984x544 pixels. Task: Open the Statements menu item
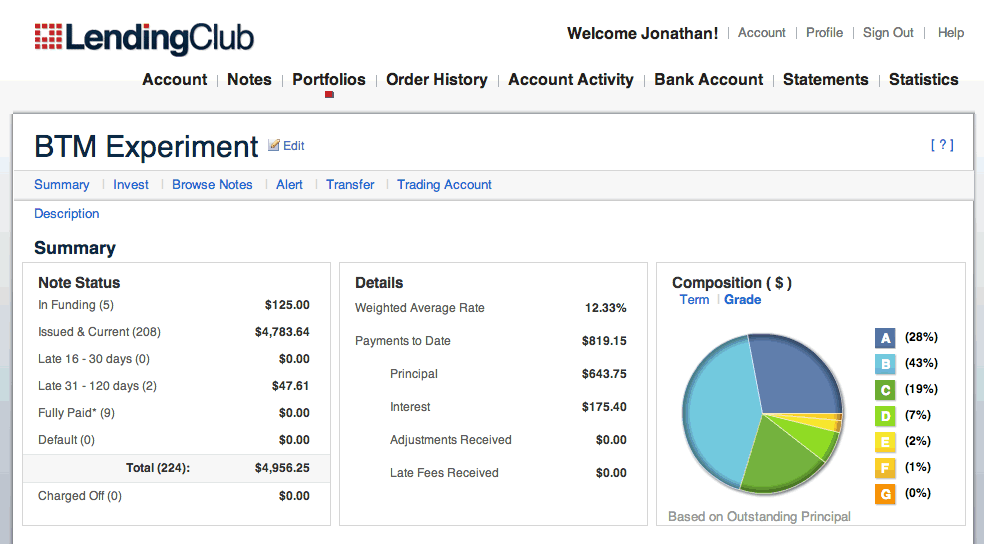click(x=825, y=80)
